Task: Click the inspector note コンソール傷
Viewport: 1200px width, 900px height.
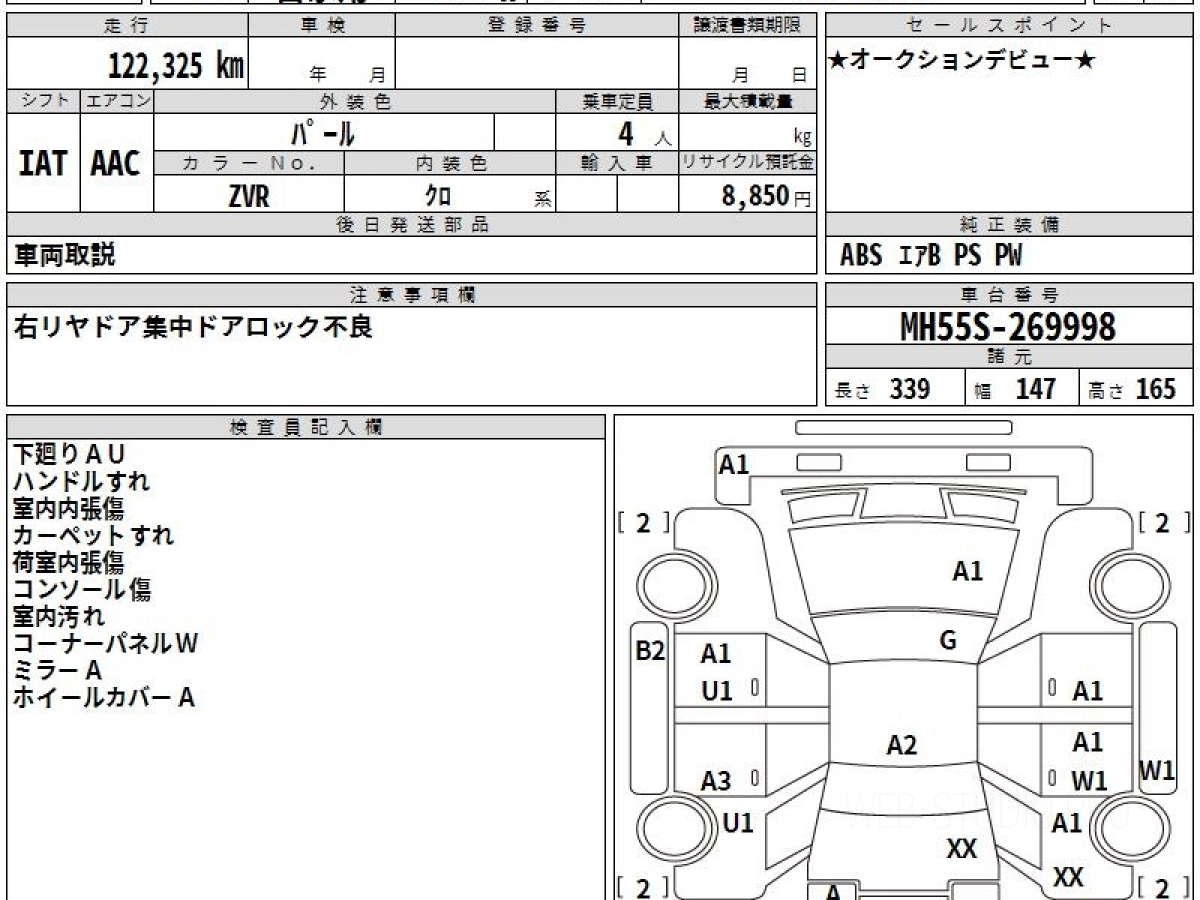Action: point(82,589)
